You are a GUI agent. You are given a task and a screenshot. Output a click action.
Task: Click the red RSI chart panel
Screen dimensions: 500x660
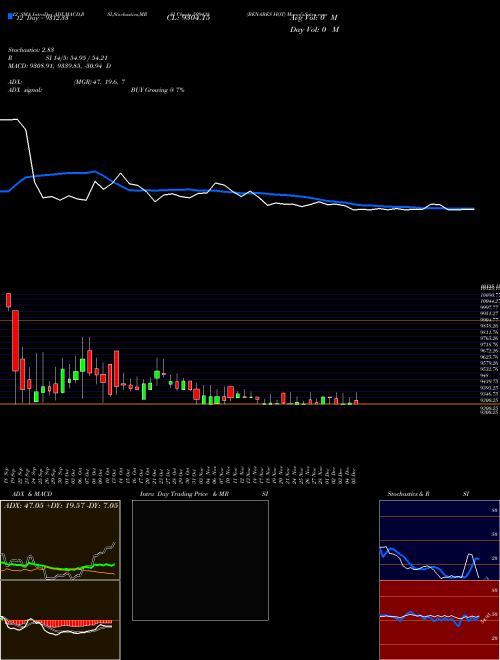tap(439, 620)
